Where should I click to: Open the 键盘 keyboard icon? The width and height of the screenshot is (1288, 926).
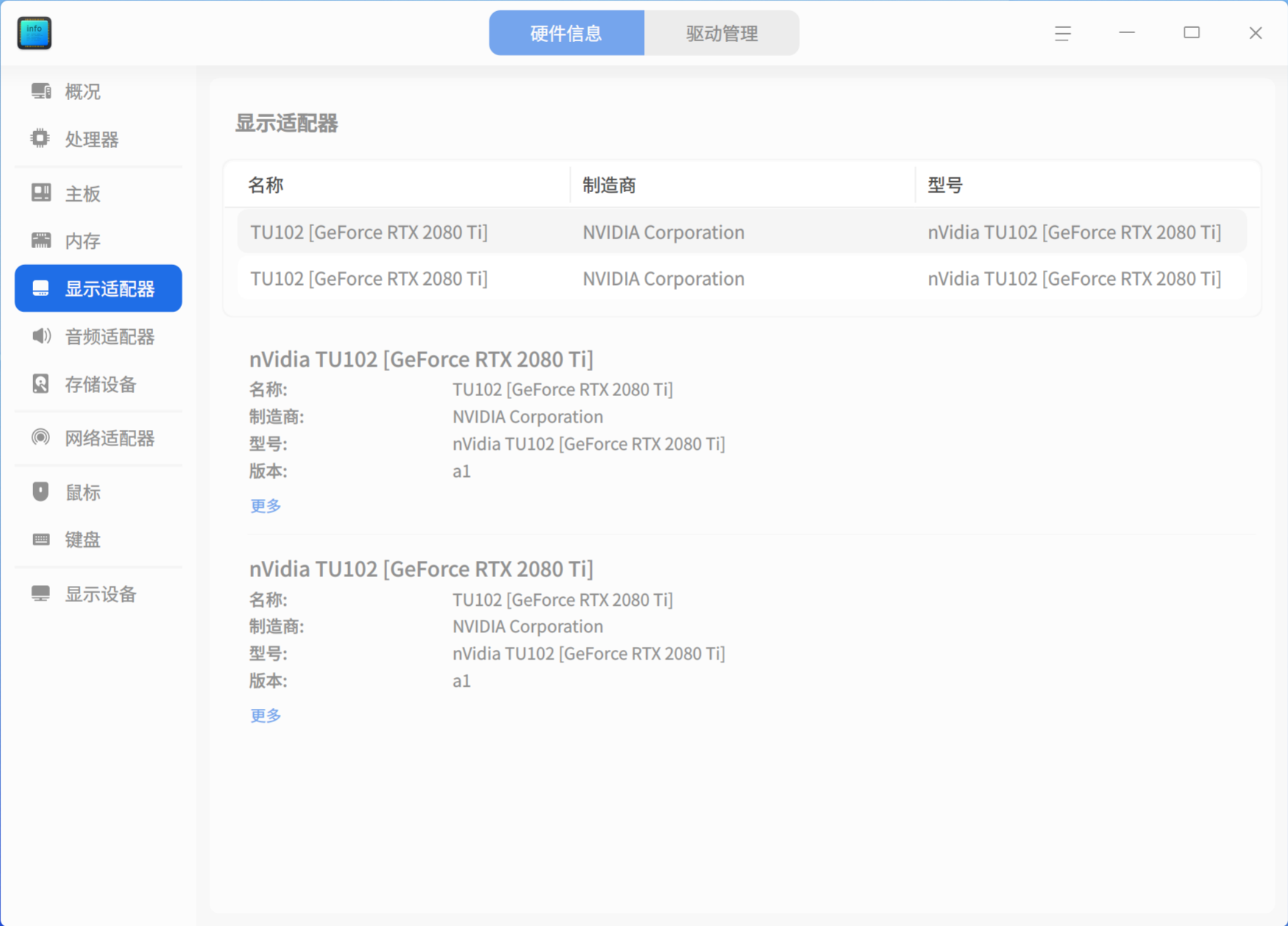(x=41, y=540)
